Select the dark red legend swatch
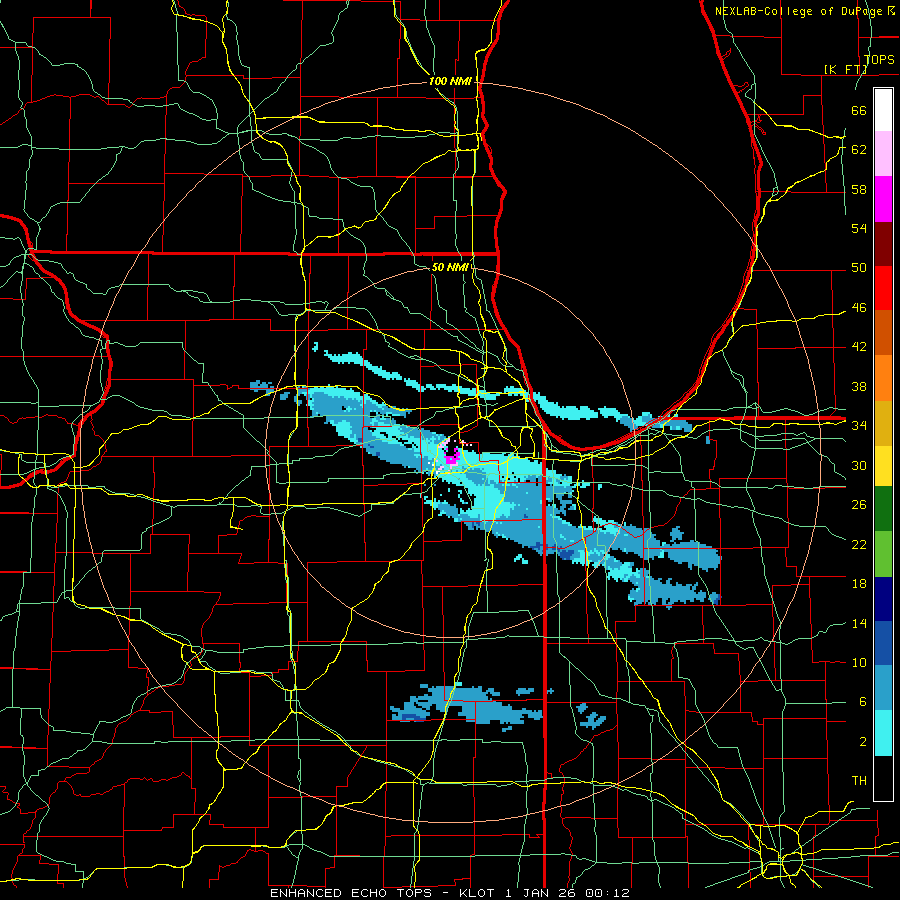This screenshot has height=900, width=900. click(883, 244)
